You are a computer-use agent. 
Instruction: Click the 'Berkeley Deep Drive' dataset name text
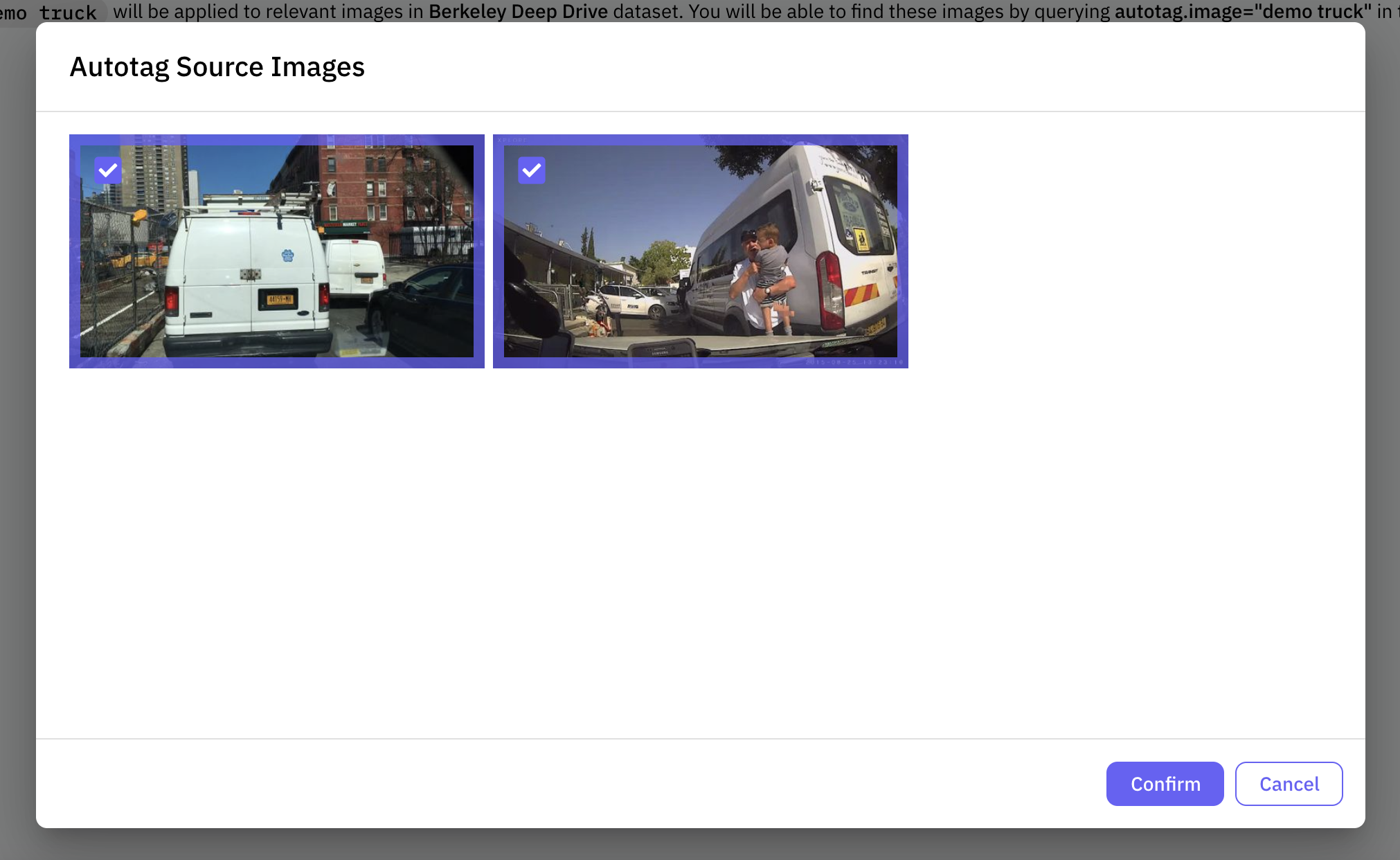(518, 11)
